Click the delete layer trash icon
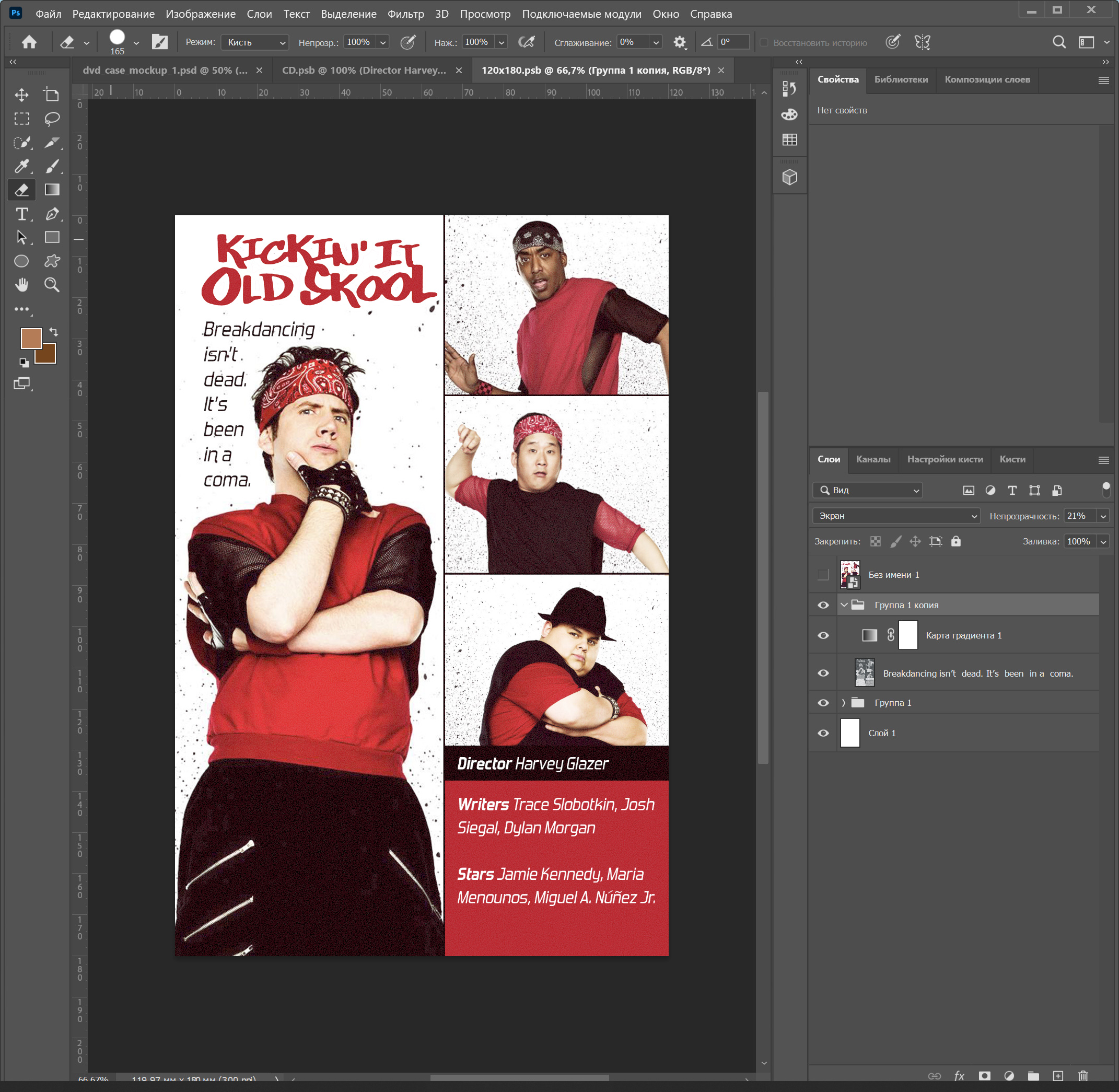1119x1092 pixels. pos(1083,1075)
